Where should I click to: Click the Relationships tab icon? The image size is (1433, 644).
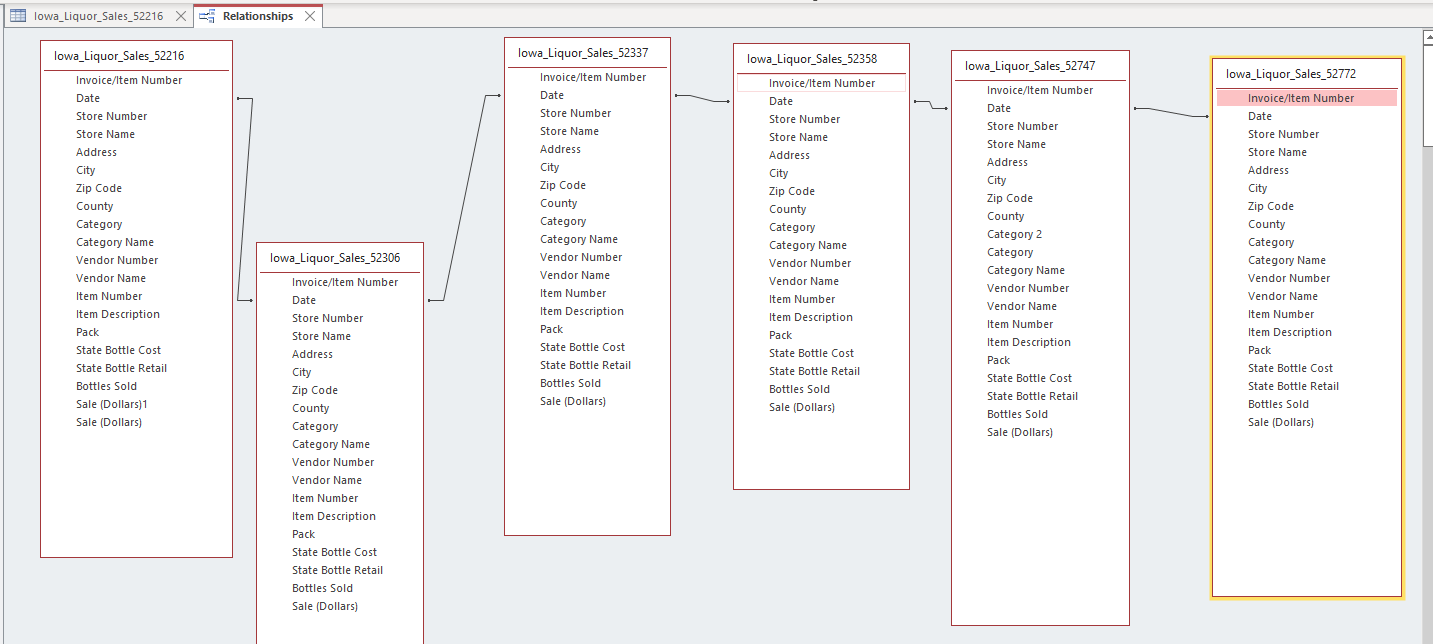coord(208,16)
